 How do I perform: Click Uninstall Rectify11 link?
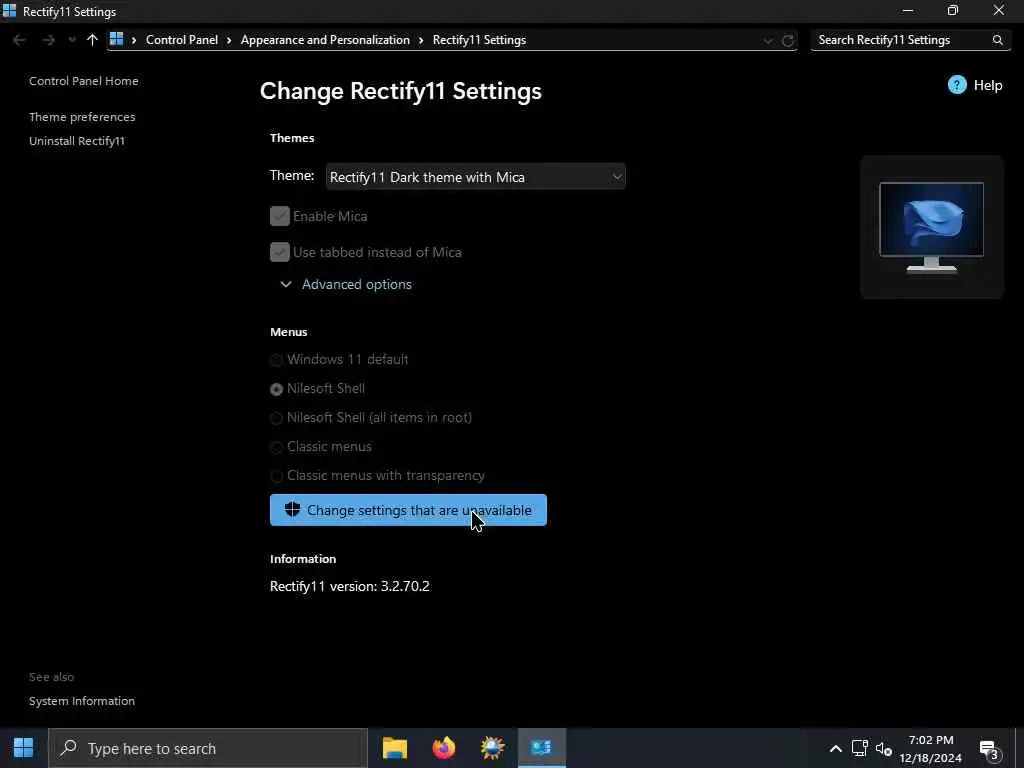[77, 141]
